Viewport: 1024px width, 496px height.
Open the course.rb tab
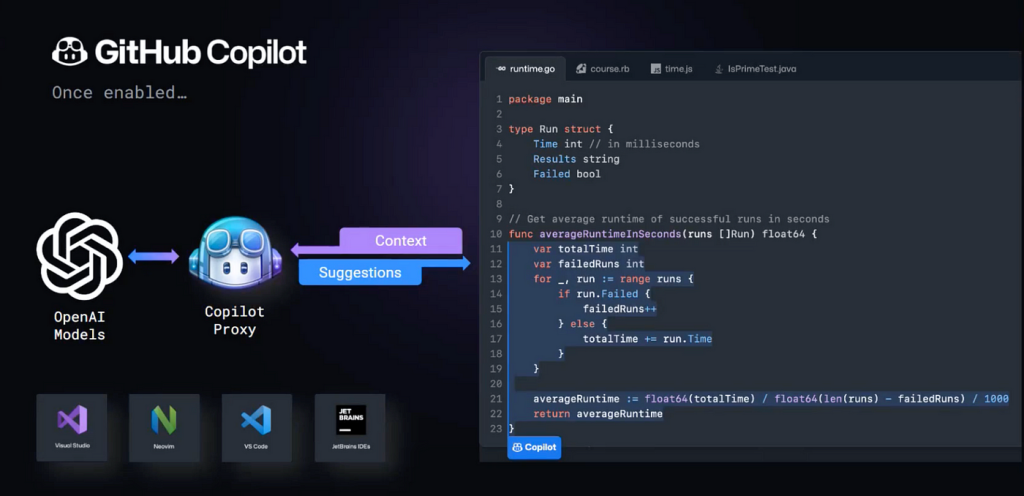(x=604, y=69)
